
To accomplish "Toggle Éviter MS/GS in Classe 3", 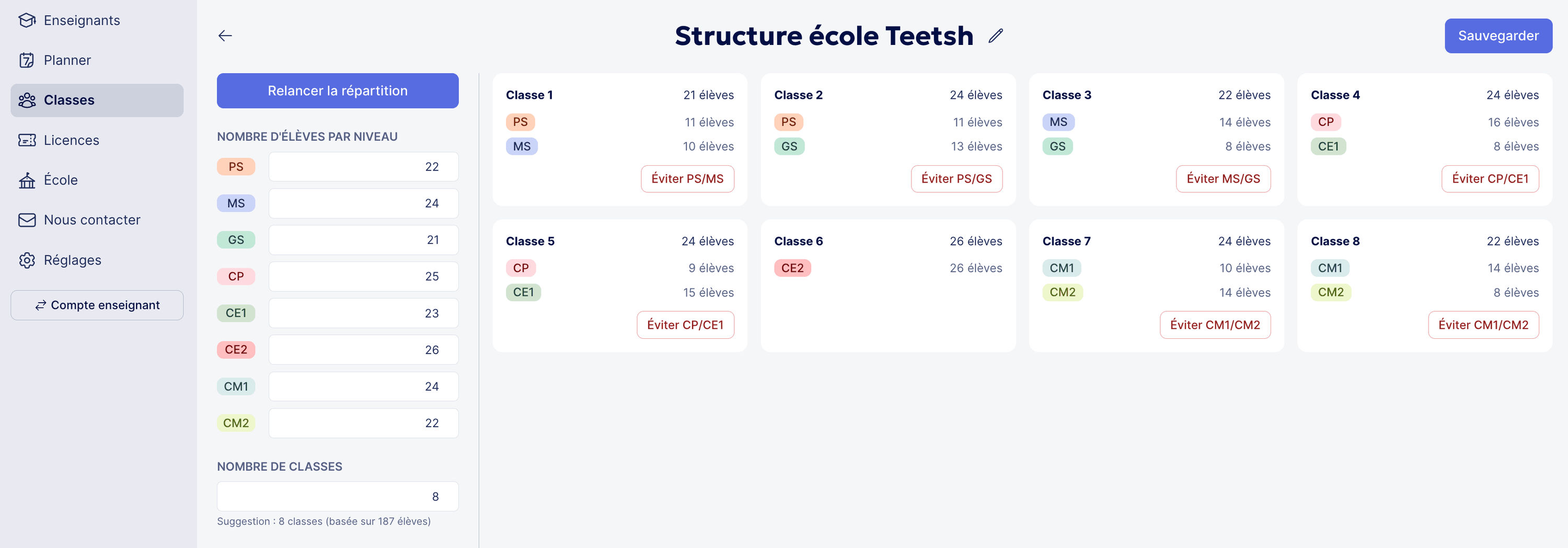I will pos(1223,179).
